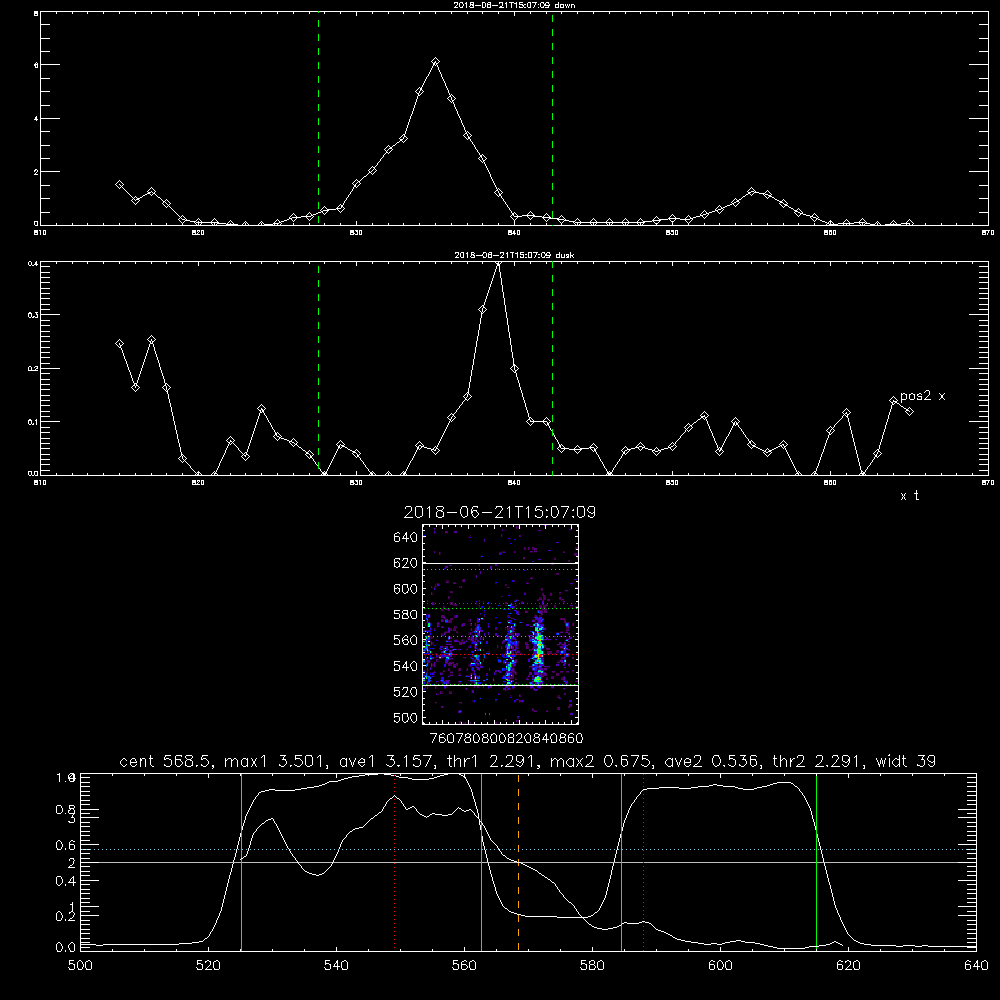Click the dawn plot title text
The image size is (1000, 1000).
[x=514, y=4]
